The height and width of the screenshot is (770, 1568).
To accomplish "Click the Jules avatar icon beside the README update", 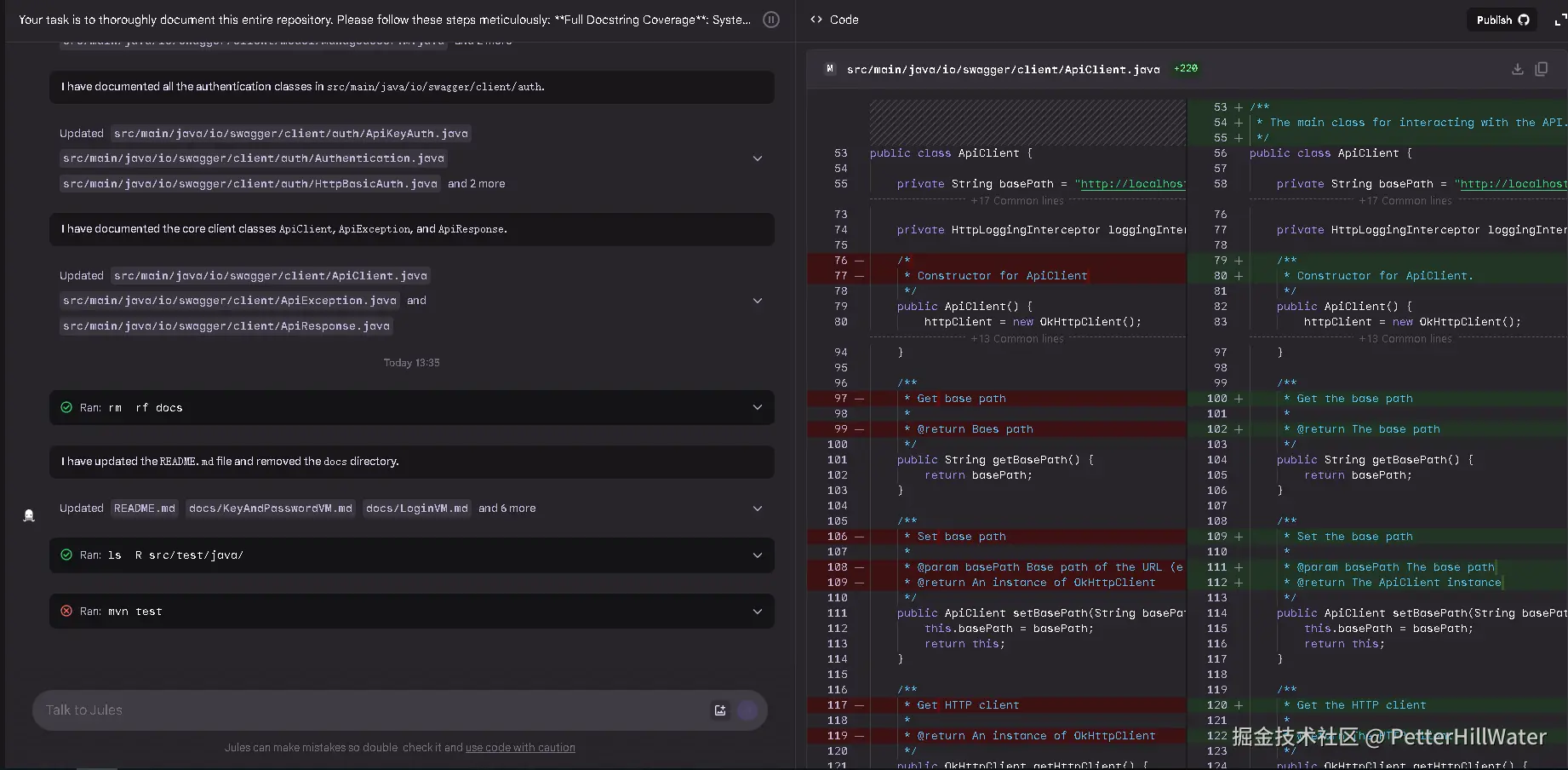I will point(29,515).
